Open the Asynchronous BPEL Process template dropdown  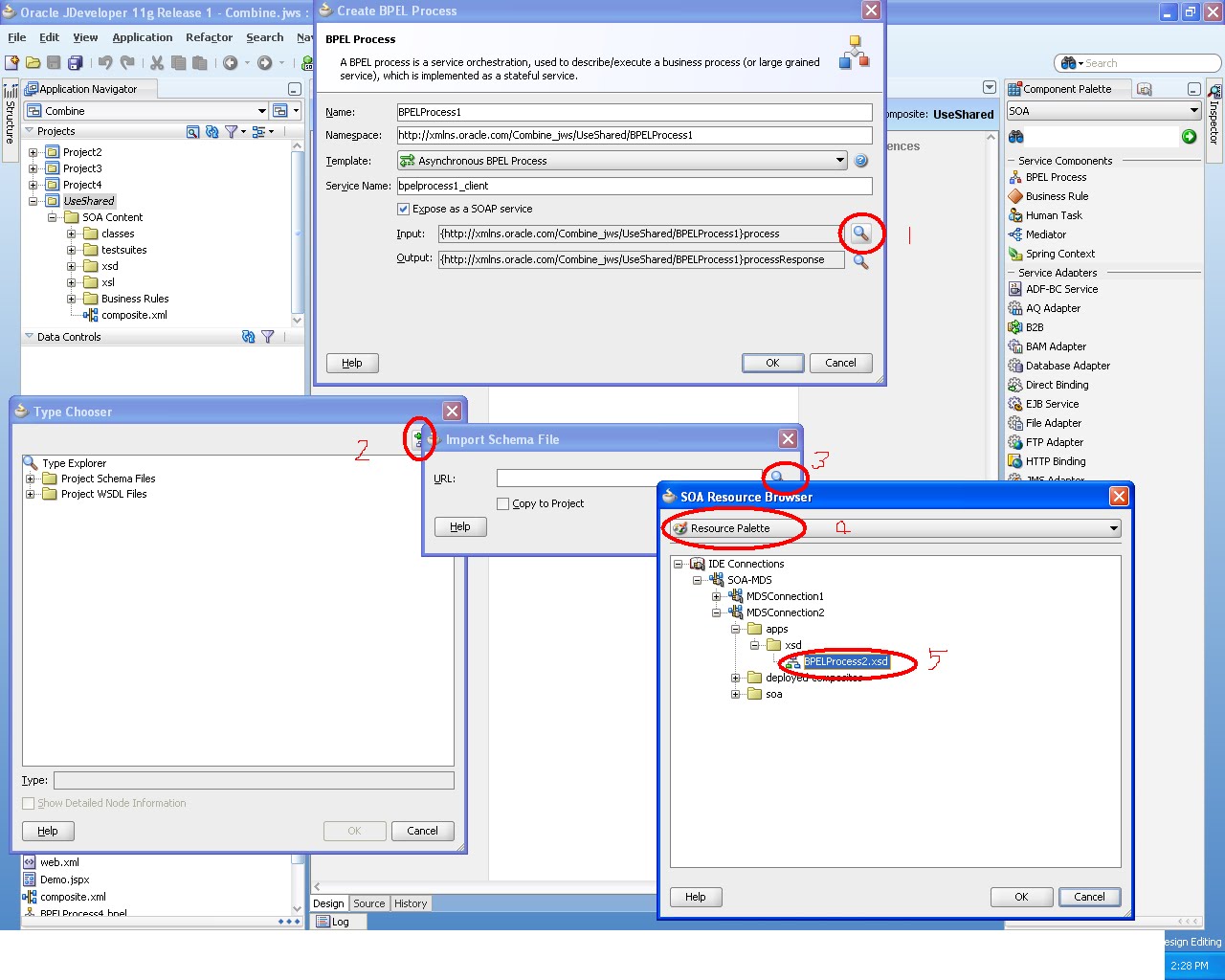click(840, 160)
